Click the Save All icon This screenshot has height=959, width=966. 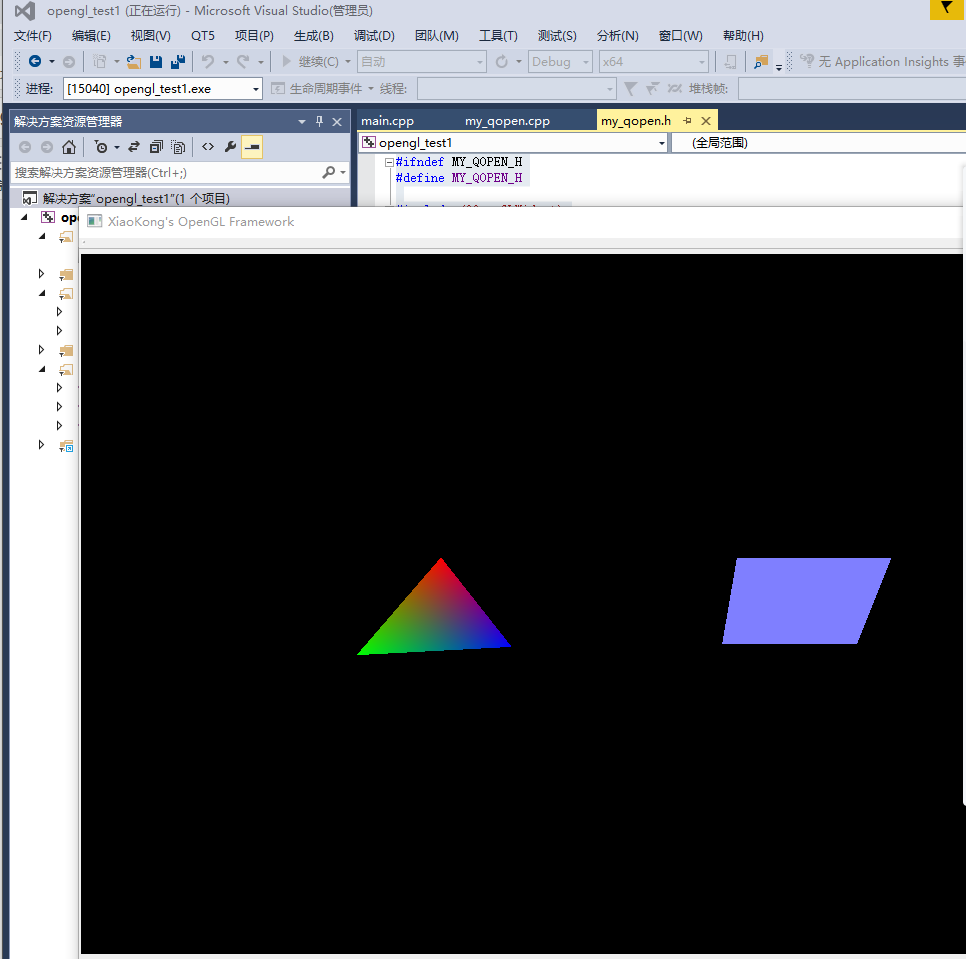pyautogui.click(x=178, y=62)
